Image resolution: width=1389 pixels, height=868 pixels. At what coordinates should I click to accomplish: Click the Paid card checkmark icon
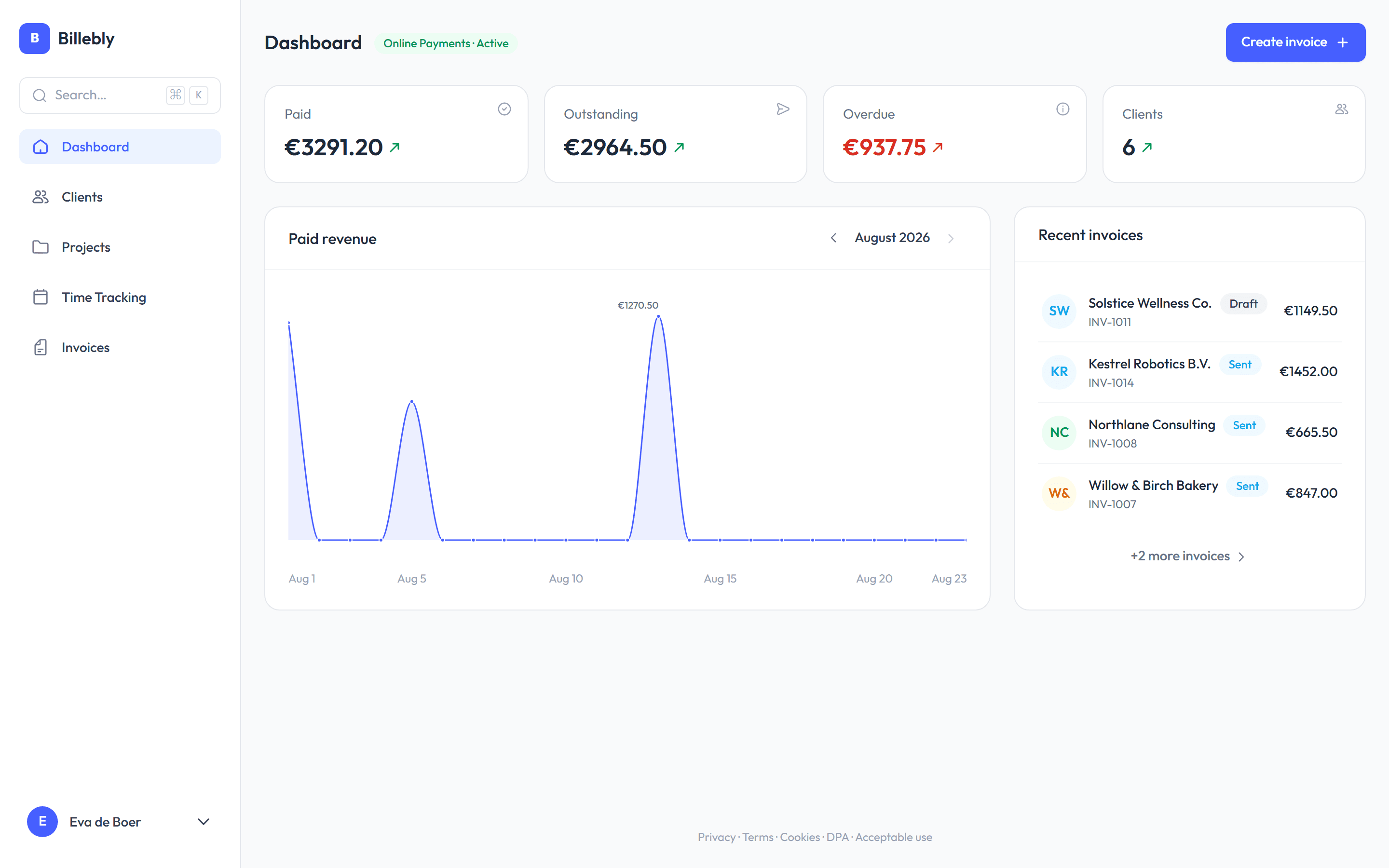tap(504, 109)
